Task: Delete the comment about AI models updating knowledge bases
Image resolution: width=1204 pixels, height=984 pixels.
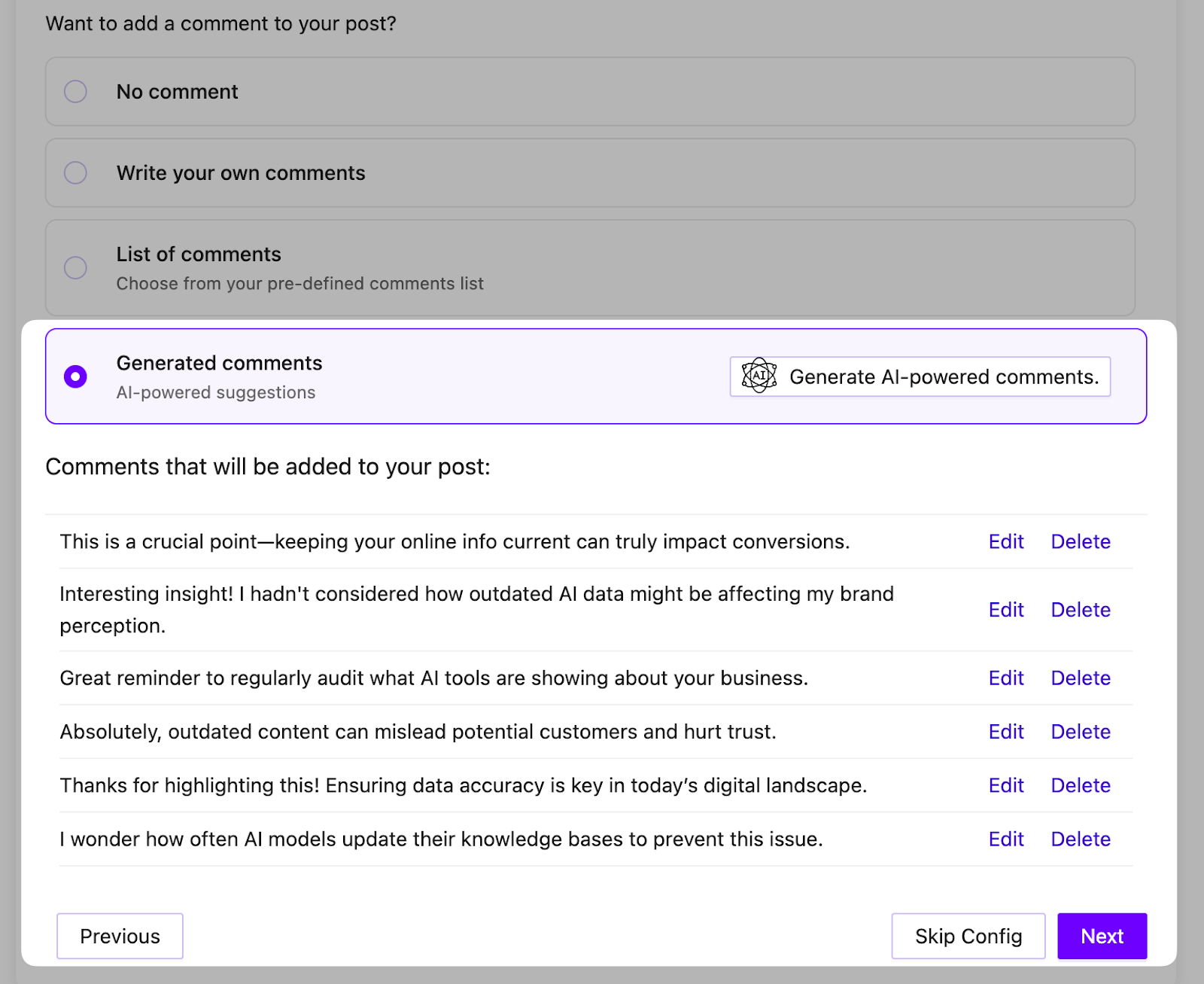Action: click(1081, 839)
